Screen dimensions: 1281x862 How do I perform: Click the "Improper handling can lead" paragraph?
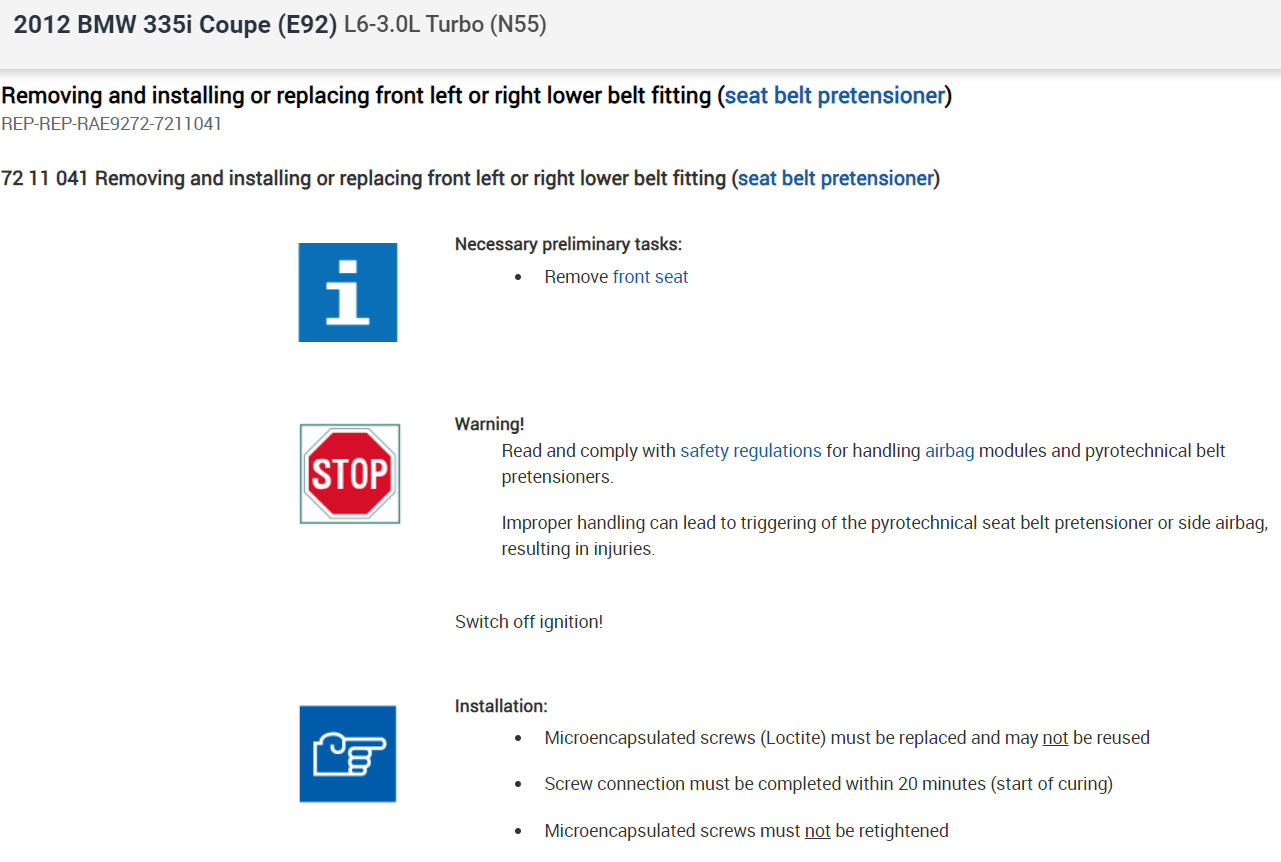884,536
